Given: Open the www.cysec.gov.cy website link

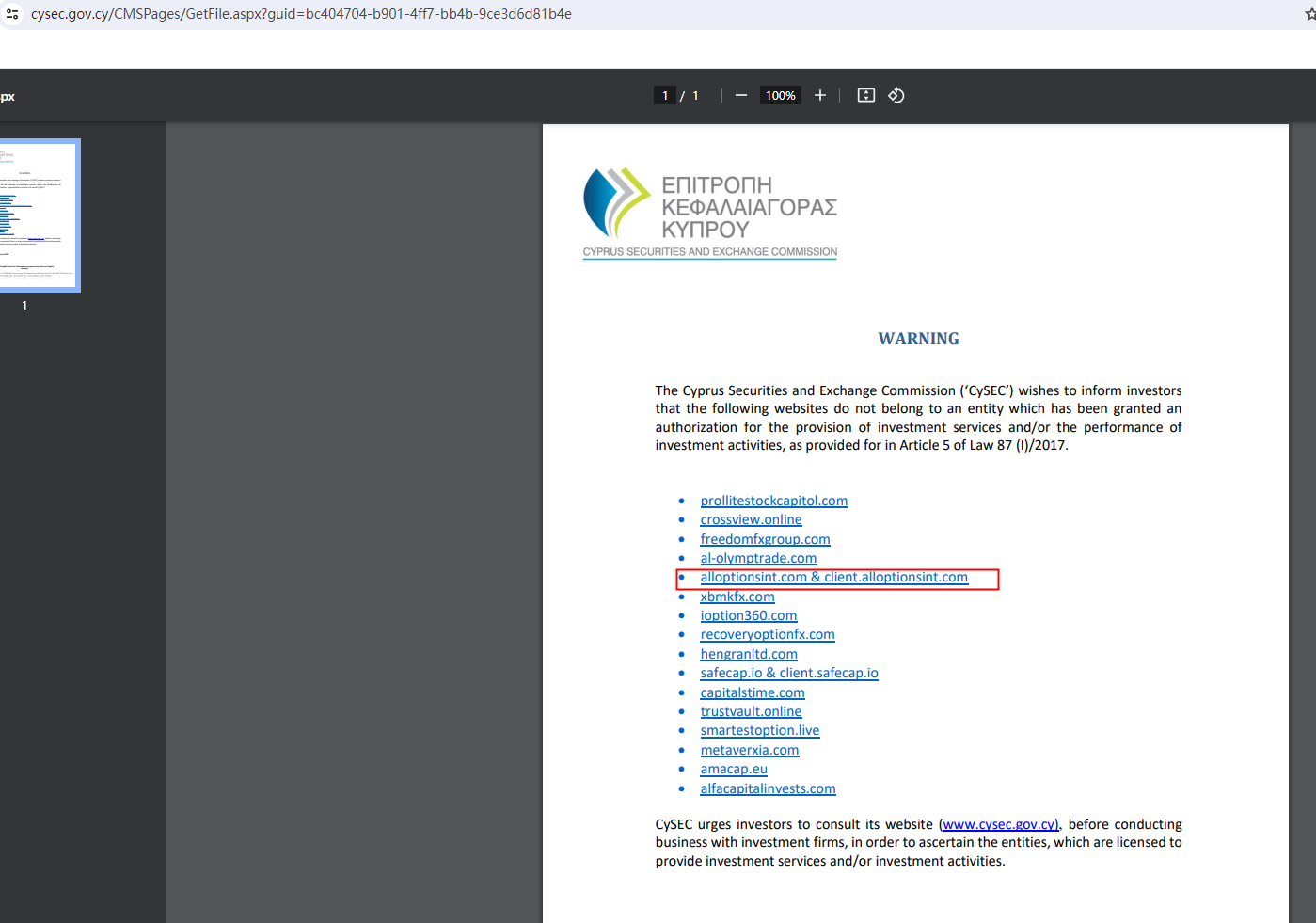Looking at the screenshot, I should click(1001, 824).
